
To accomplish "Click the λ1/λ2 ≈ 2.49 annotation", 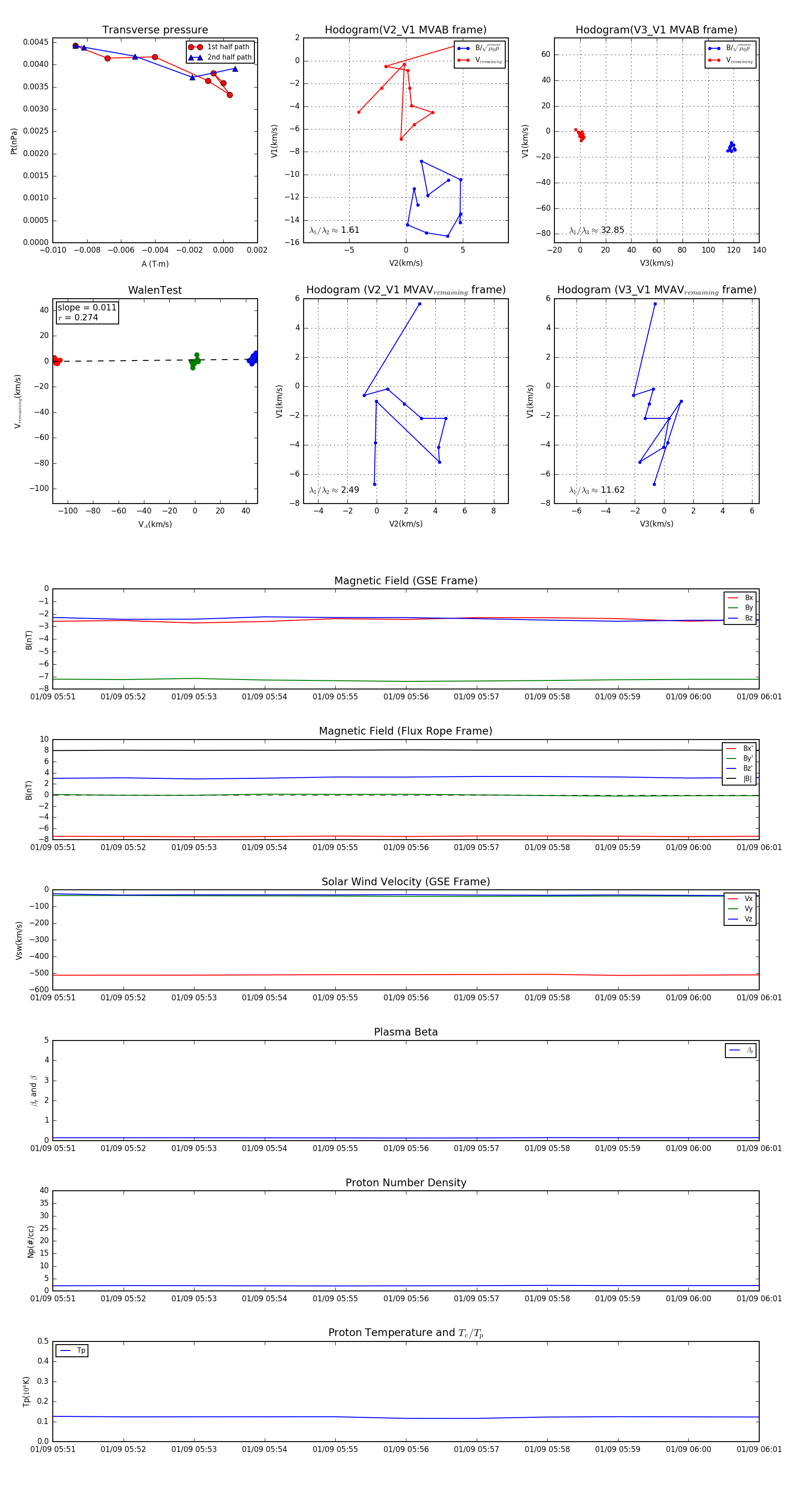I will (x=334, y=490).
